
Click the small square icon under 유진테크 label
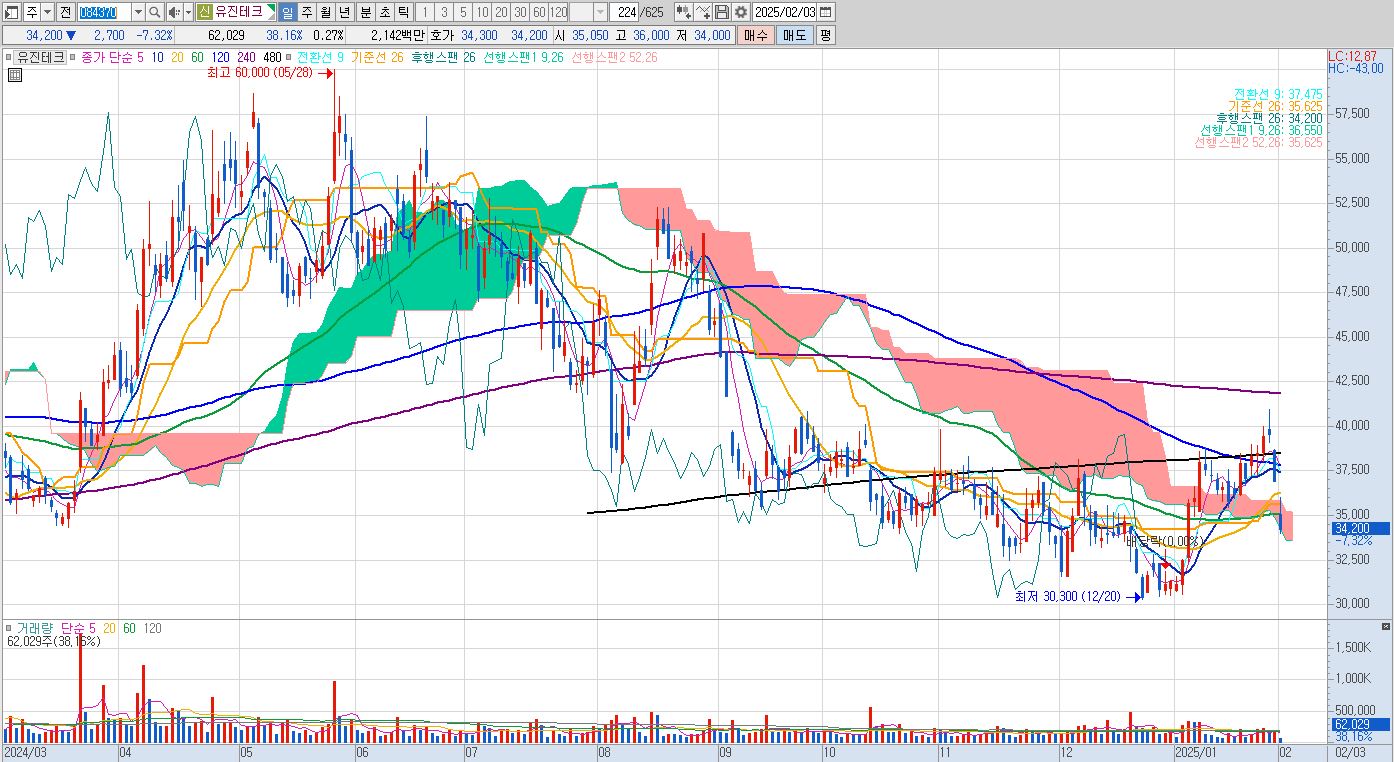pos(15,75)
